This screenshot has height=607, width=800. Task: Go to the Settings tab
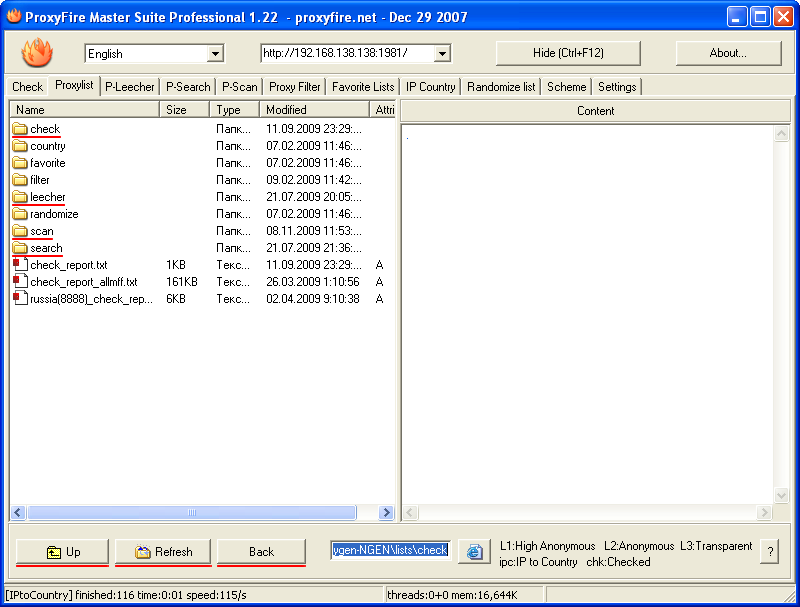click(x=617, y=87)
